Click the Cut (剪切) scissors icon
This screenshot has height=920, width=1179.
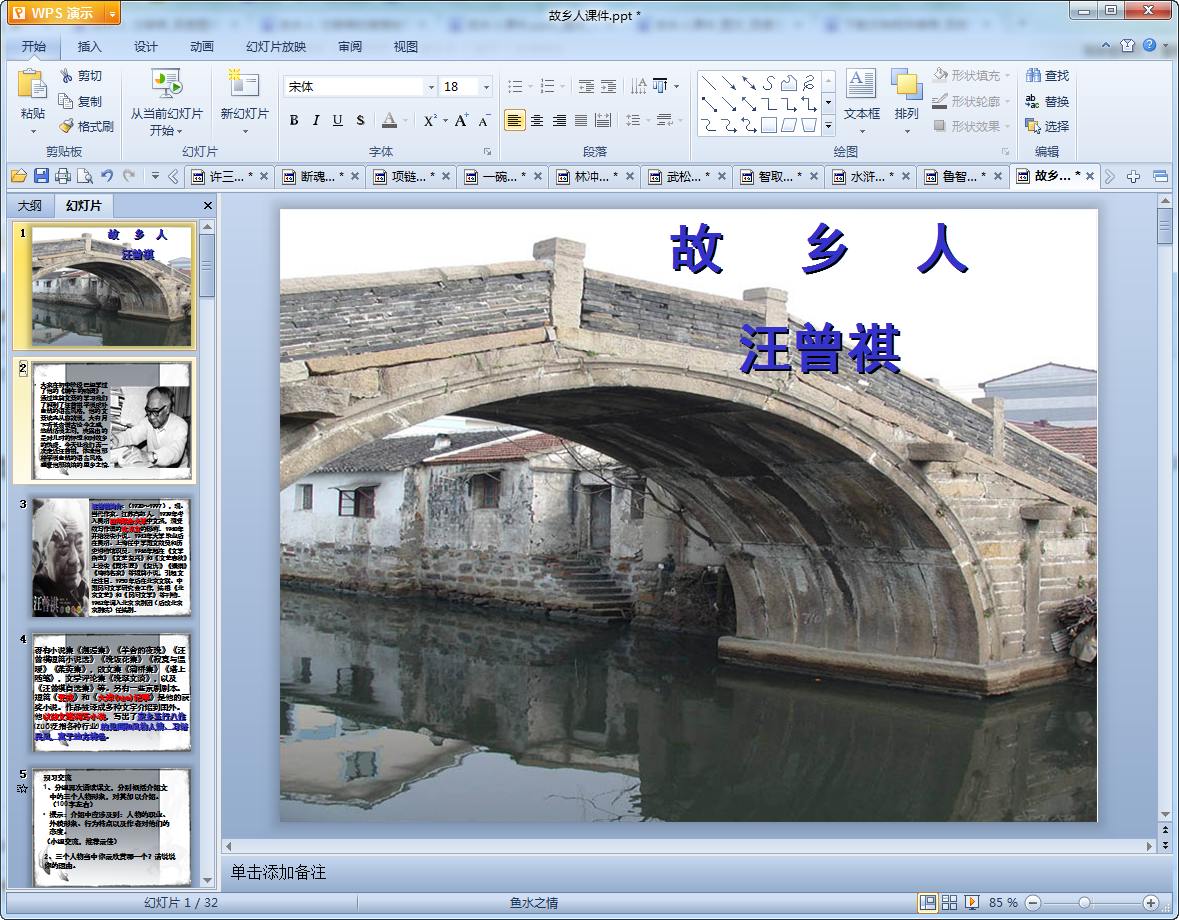66,76
